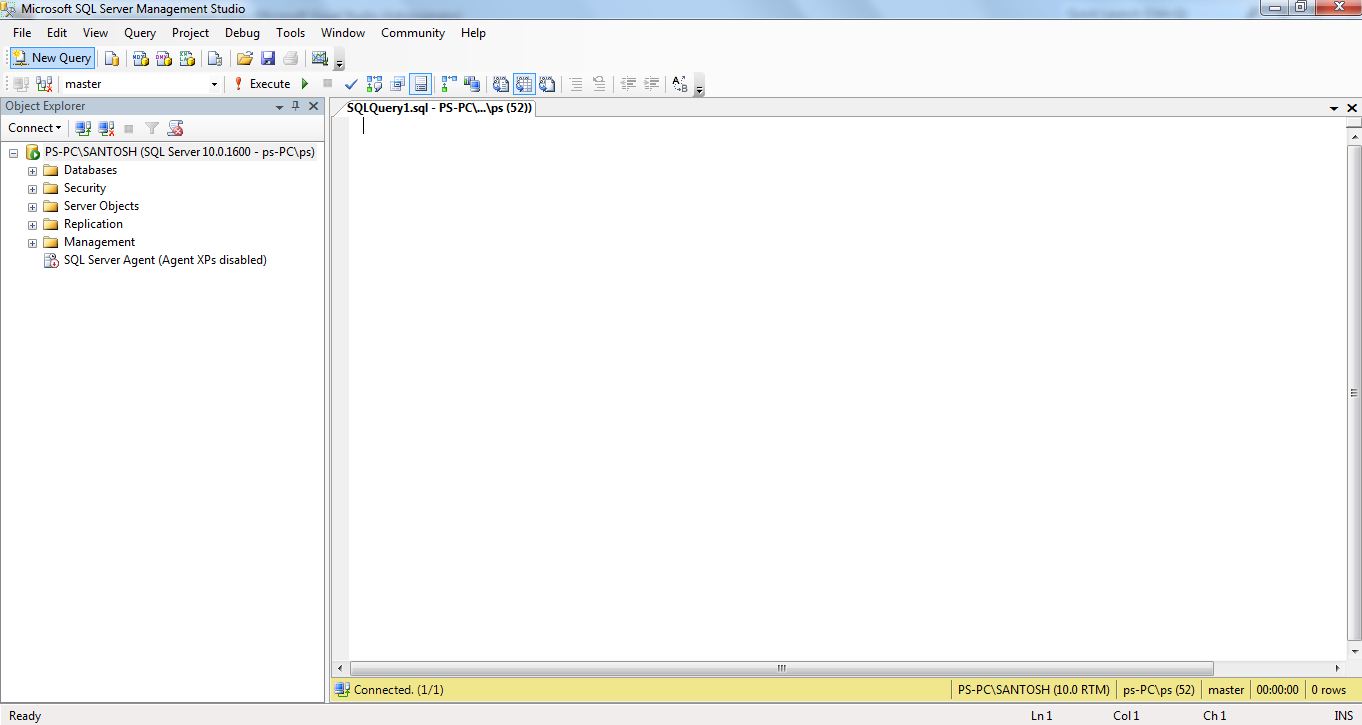The image size is (1362, 725).
Task: Open SQL Server Compact Edition Query
Action: (x=214, y=58)
